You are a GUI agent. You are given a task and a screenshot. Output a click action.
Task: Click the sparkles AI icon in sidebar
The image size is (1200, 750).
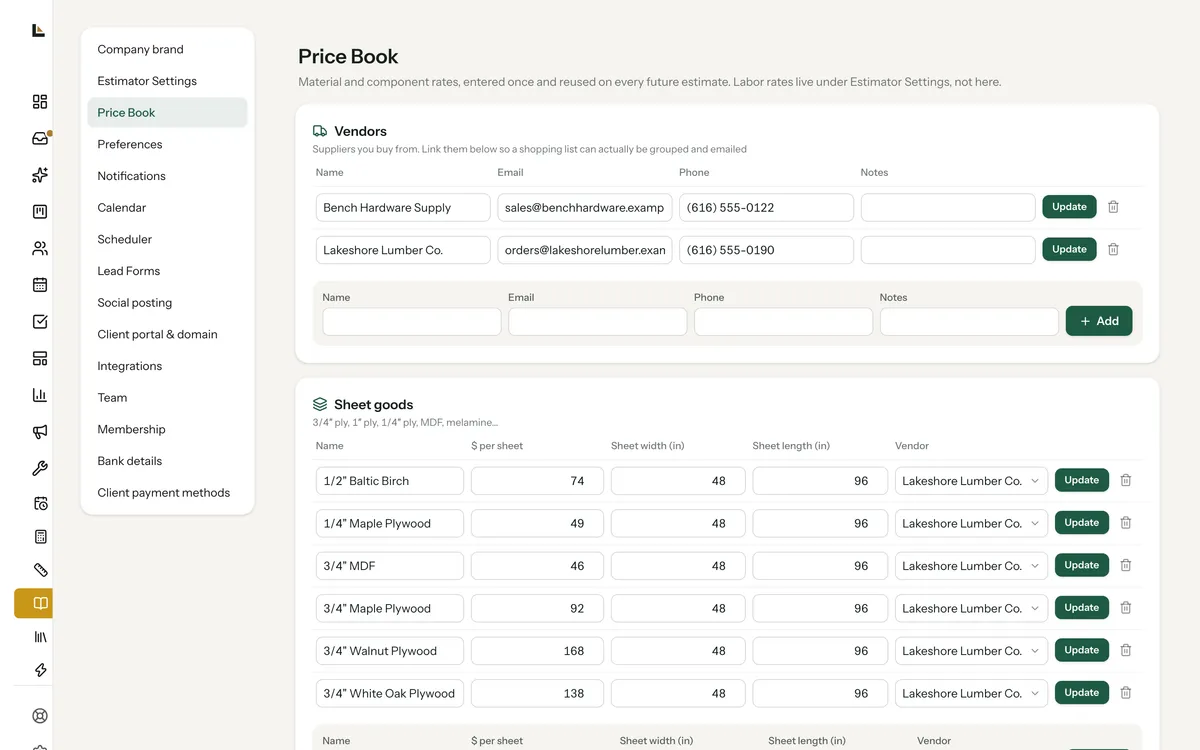40,175
